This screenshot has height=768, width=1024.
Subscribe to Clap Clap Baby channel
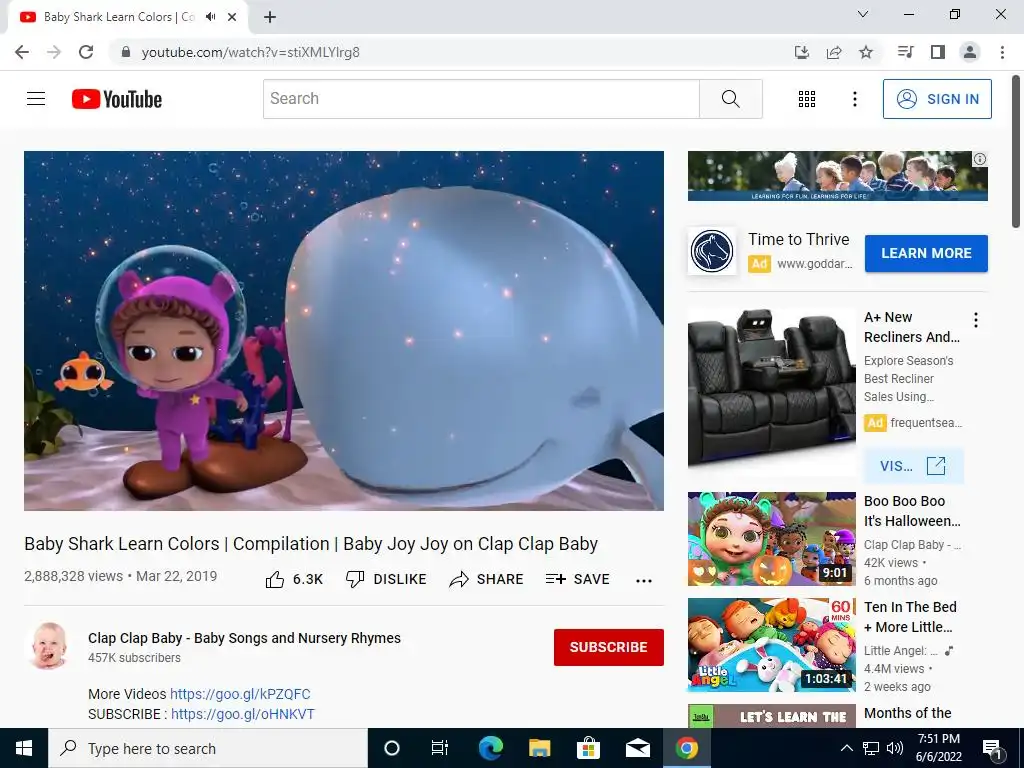point(609,647)
